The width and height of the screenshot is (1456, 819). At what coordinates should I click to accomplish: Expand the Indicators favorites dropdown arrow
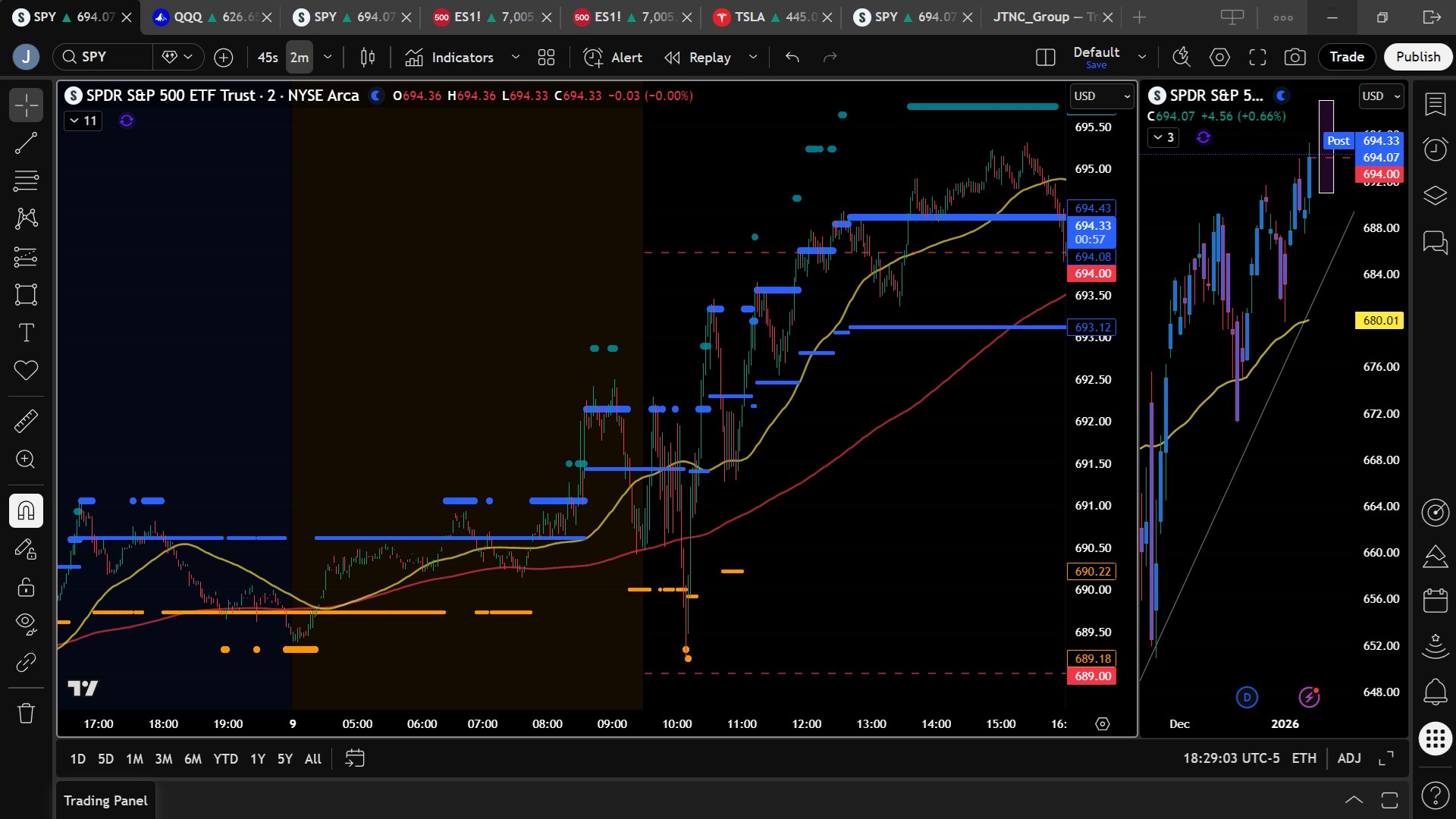(x=516, y=57)
